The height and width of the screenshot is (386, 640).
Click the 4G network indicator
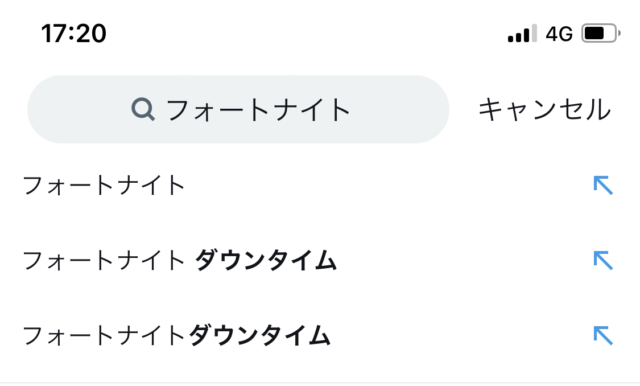(559, 34)
